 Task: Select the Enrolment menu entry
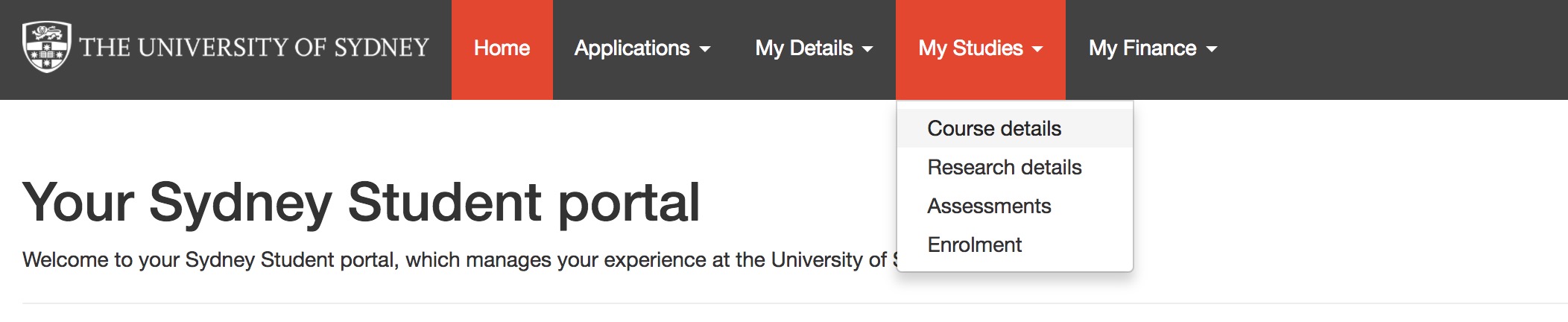(x=1015, y=244)
